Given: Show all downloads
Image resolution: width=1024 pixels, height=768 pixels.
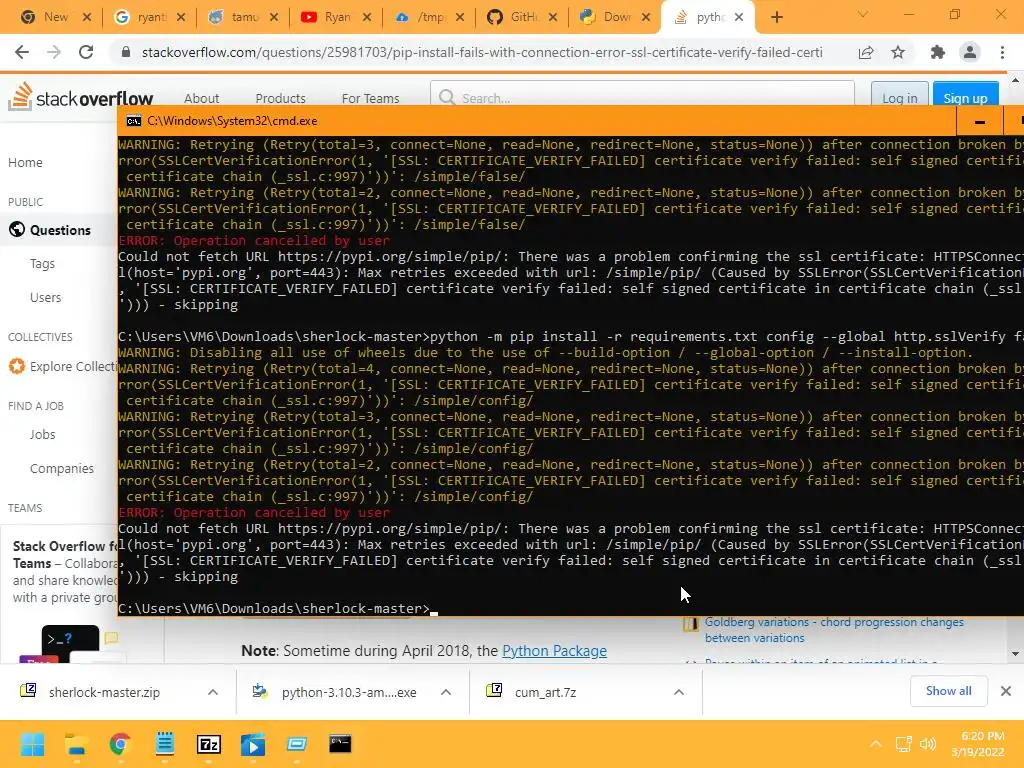Looking at the screenshot, I should (x=948, y=691).
